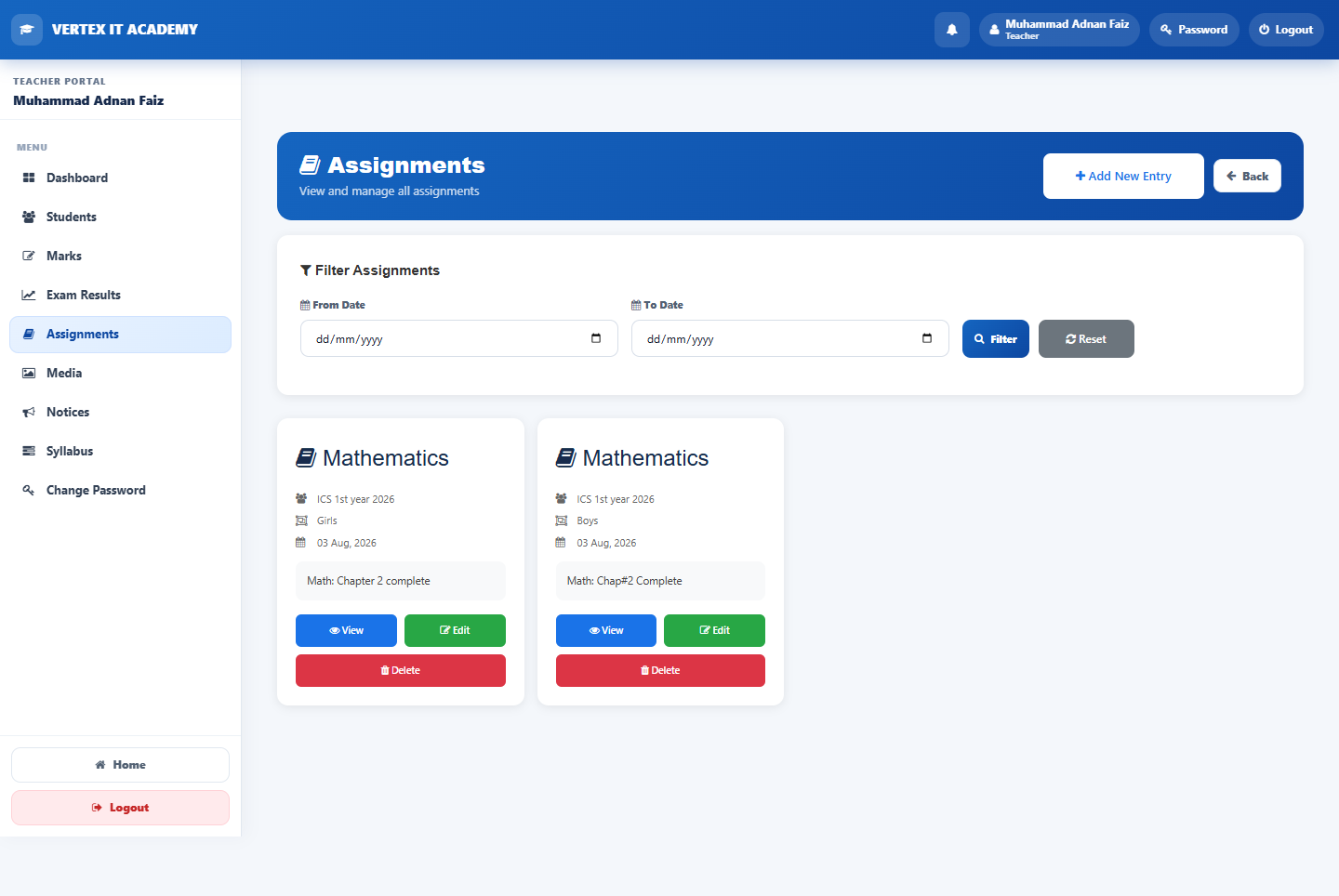Click the graduation cap logo icon
This screenshot has width=1339, height=896.
tap(27, 30)
